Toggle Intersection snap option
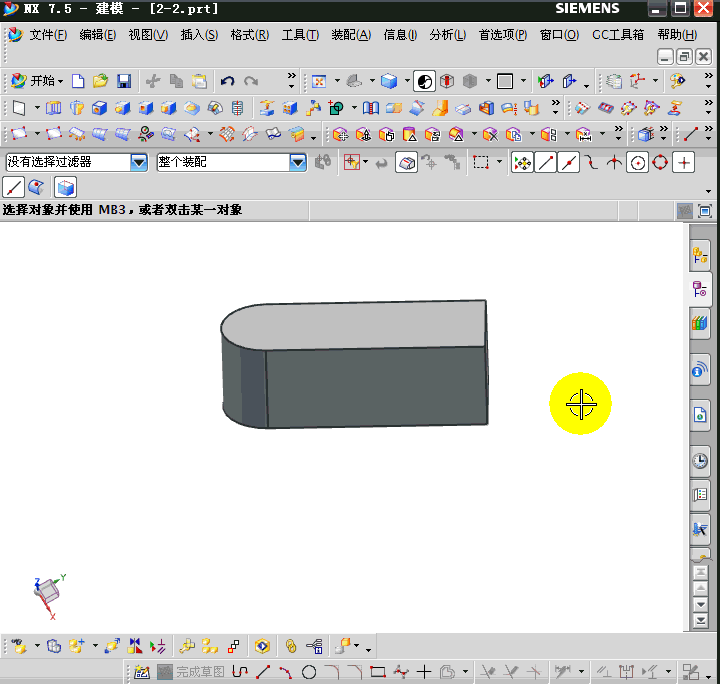720x684 pixels. tap(614, 163)
